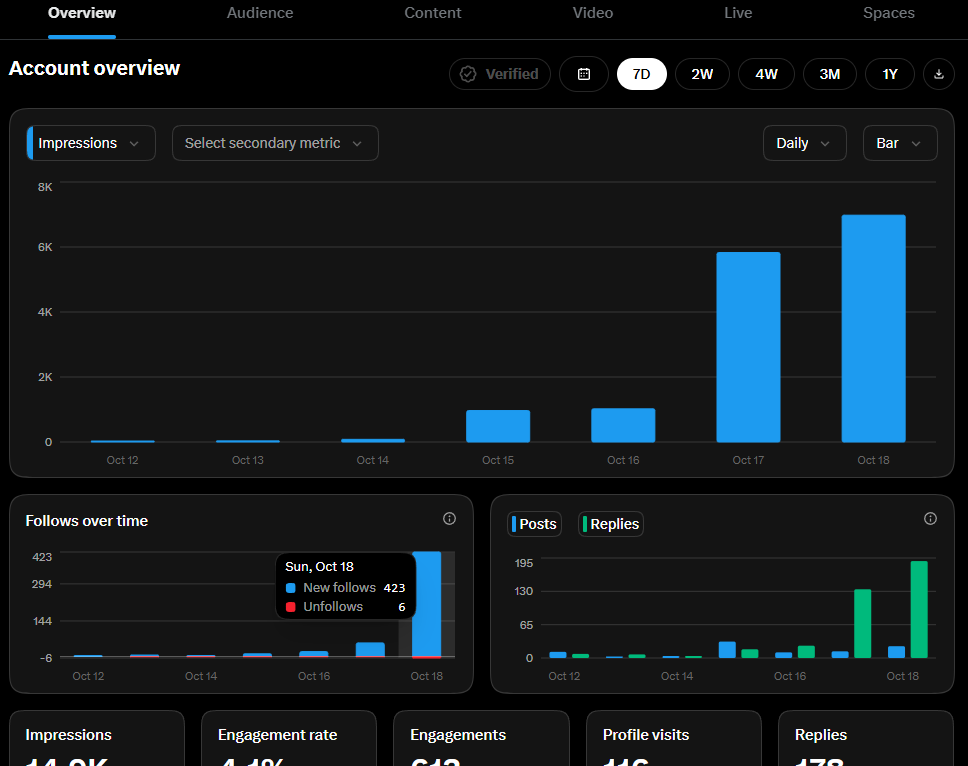Click the Oct 17 impressions bar
Viewport: 968px width, 766px height.
[748, 347]
